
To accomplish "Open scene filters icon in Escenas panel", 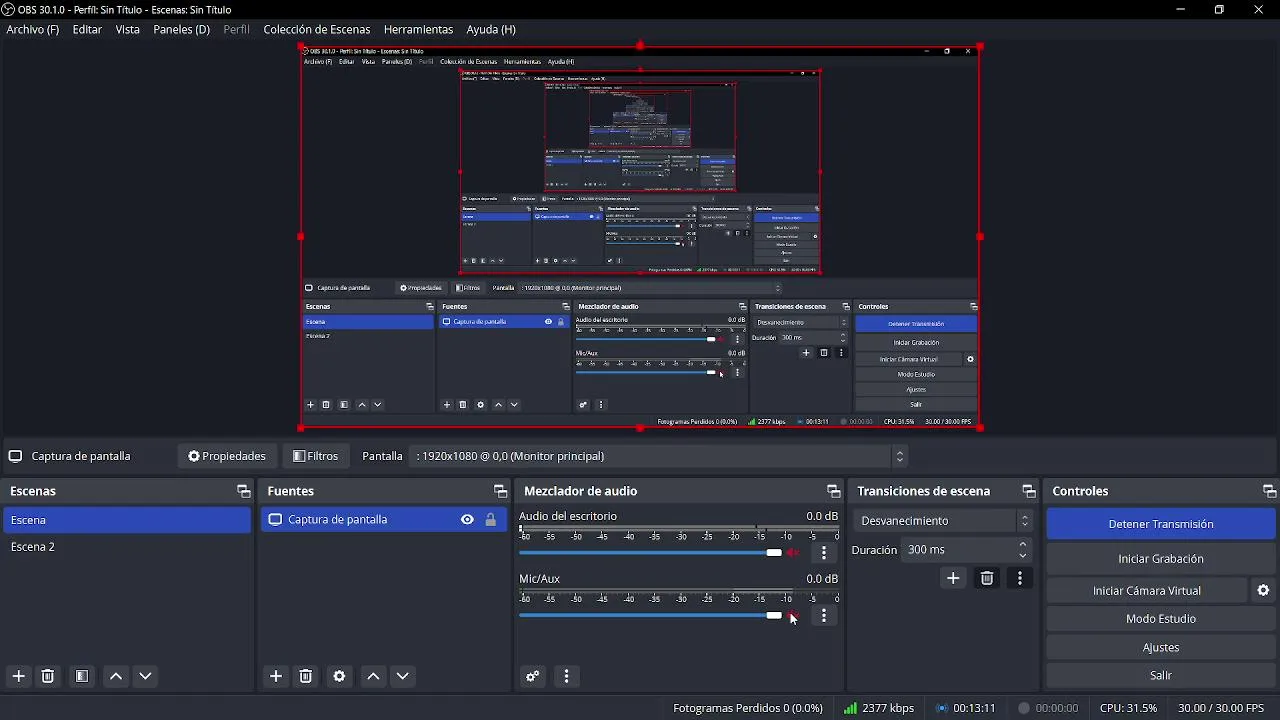I will 82,676.
